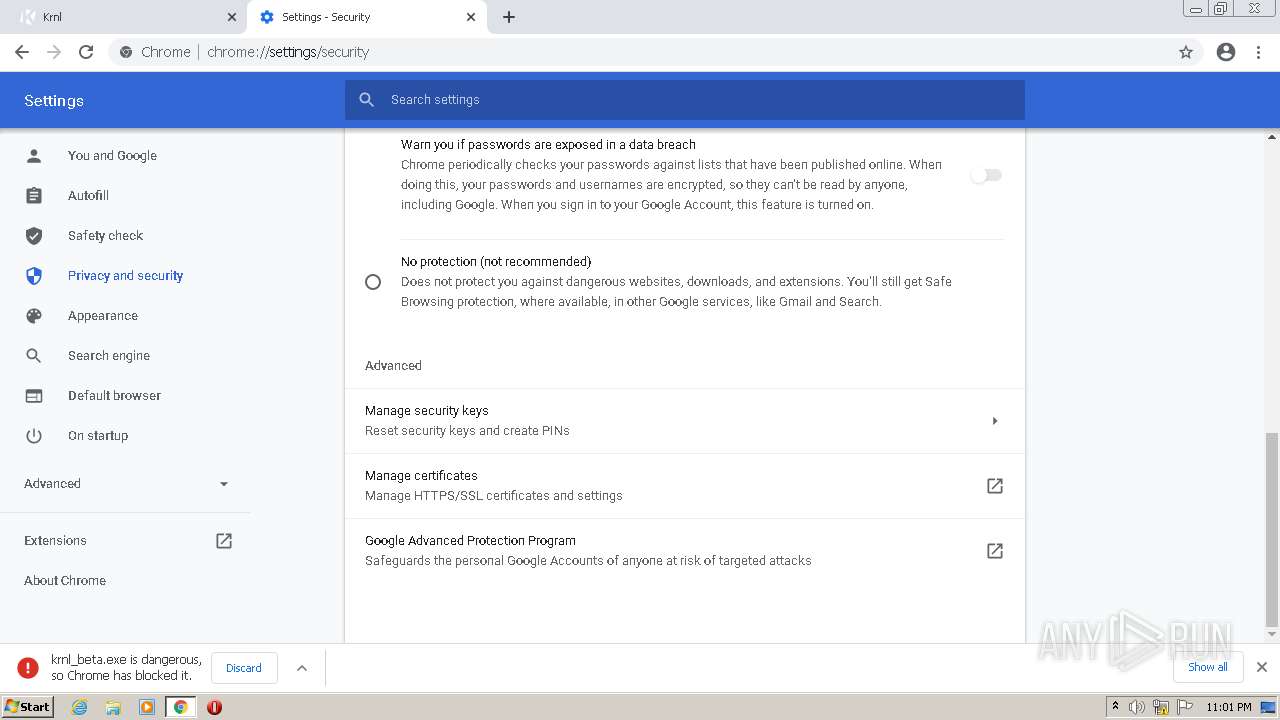Screen dimensions: 1280x720
Task: Close the Krnl tab
Action: pos(232,17)
